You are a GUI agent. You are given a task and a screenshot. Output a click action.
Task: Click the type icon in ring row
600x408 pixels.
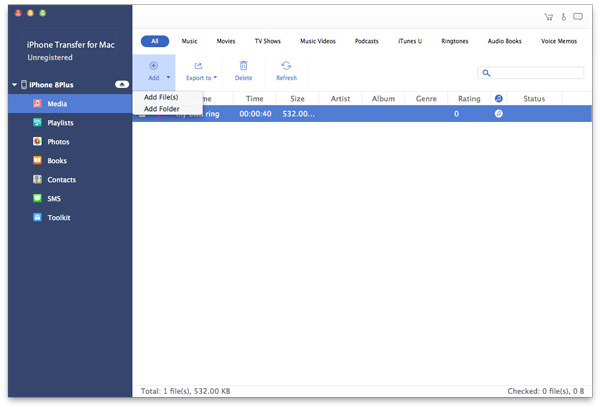[x=499, y=114]
